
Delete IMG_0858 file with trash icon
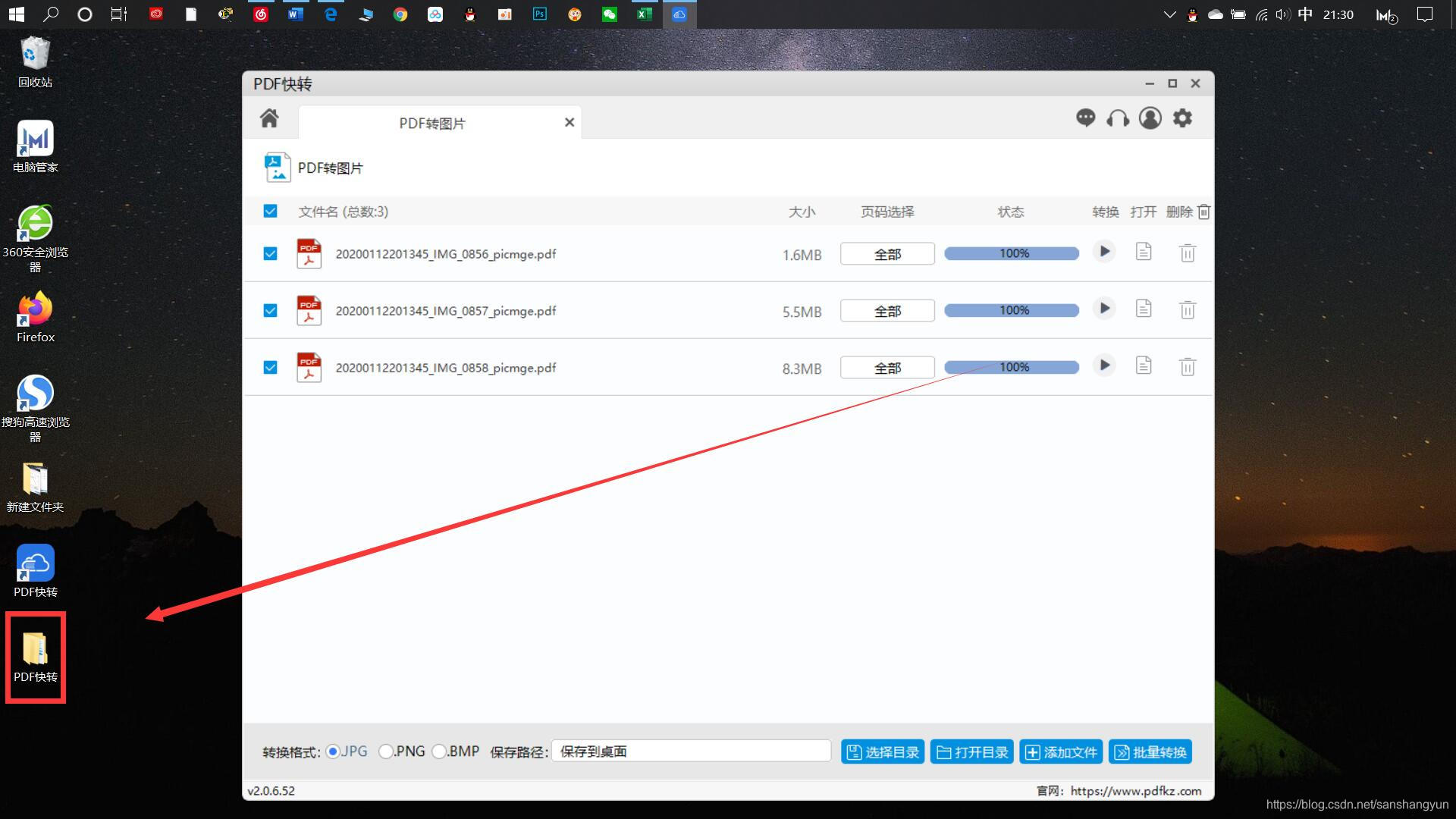(x=1188, y=367)
